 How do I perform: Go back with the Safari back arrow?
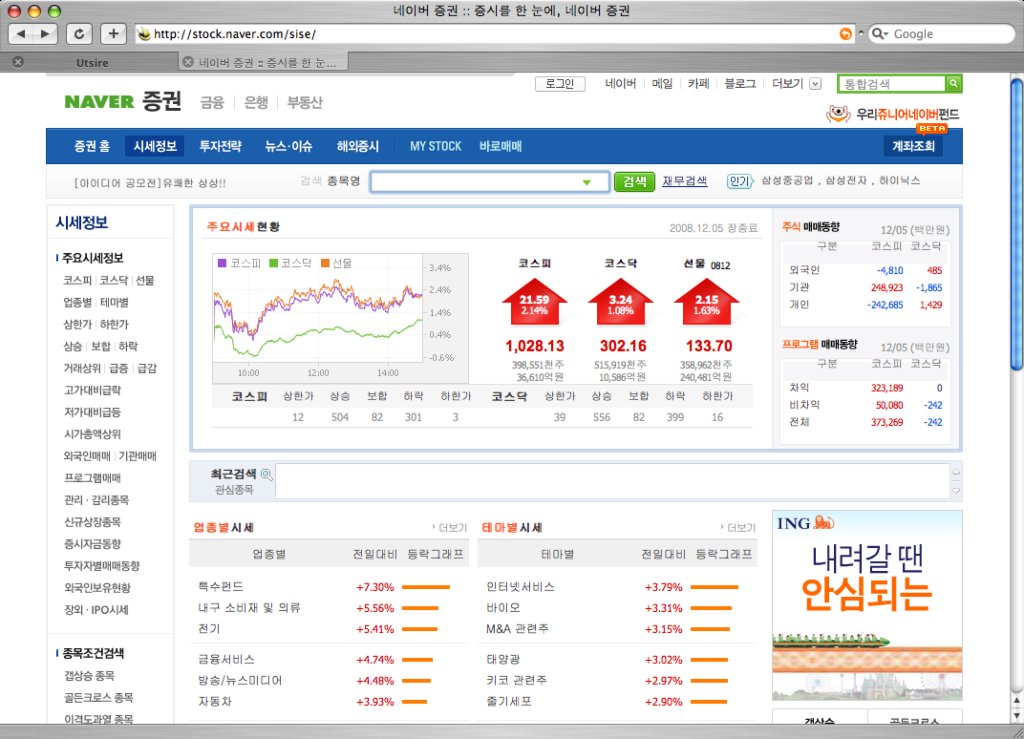(x=21, y=34)
